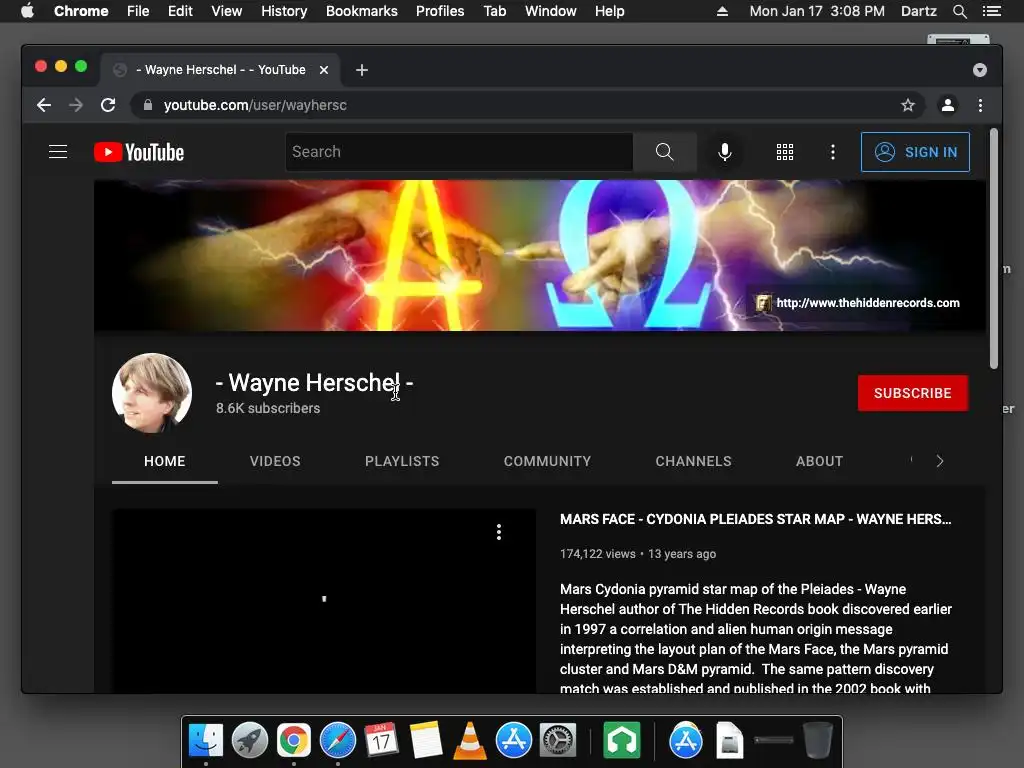
Task: Open the Help menu
Action: (609, 11)
